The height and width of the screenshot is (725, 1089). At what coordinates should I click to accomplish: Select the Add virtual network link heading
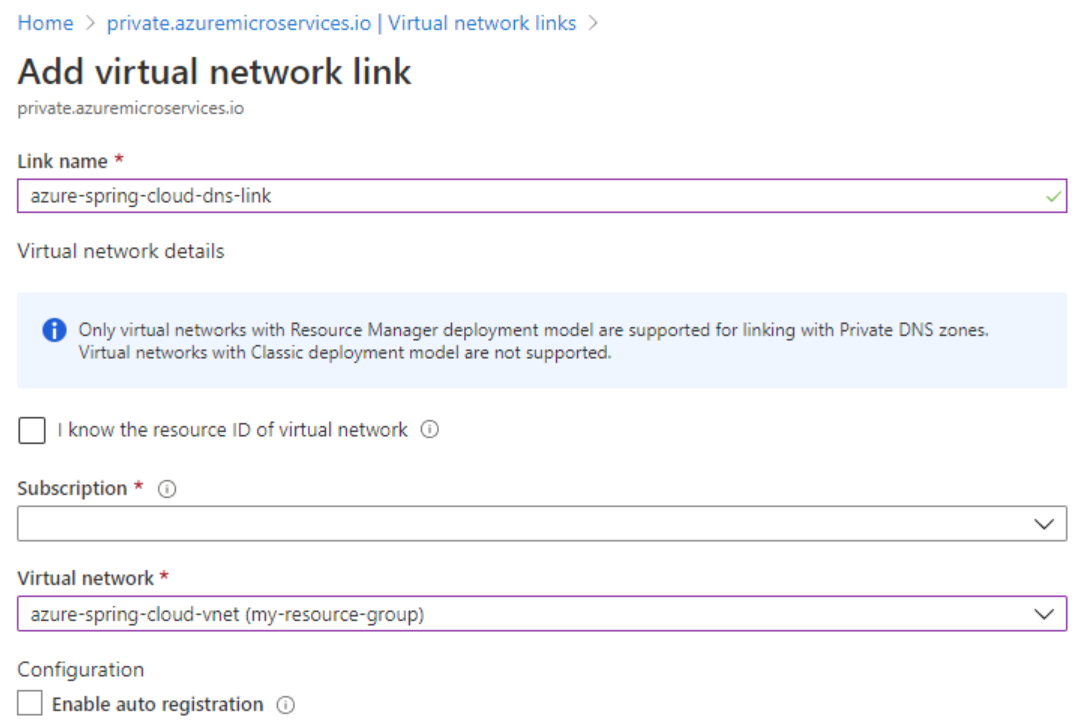click(x=213, y=71)
